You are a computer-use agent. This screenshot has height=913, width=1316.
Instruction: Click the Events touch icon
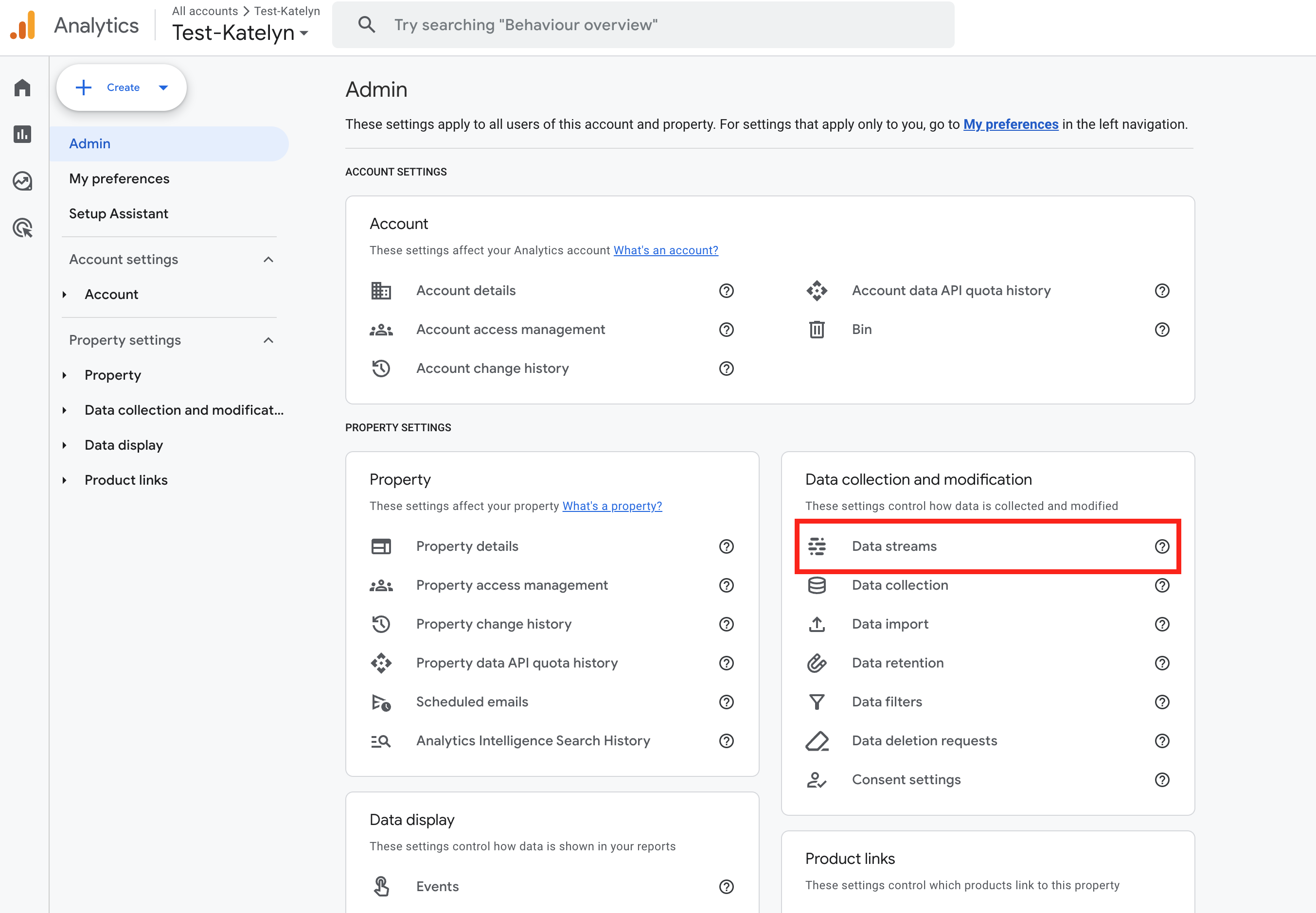(380, 887)
